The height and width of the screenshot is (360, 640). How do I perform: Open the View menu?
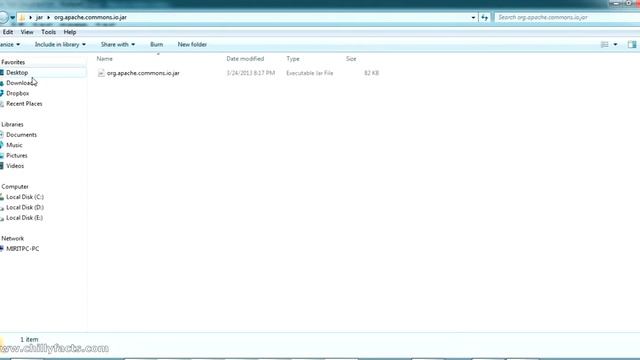[27, 32]
